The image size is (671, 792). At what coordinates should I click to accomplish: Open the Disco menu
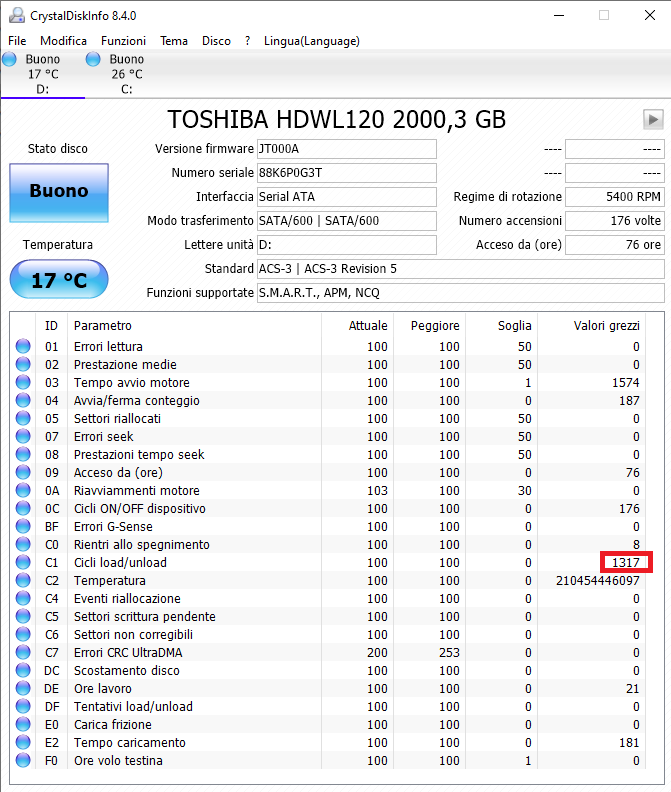[x=216, y=41]
